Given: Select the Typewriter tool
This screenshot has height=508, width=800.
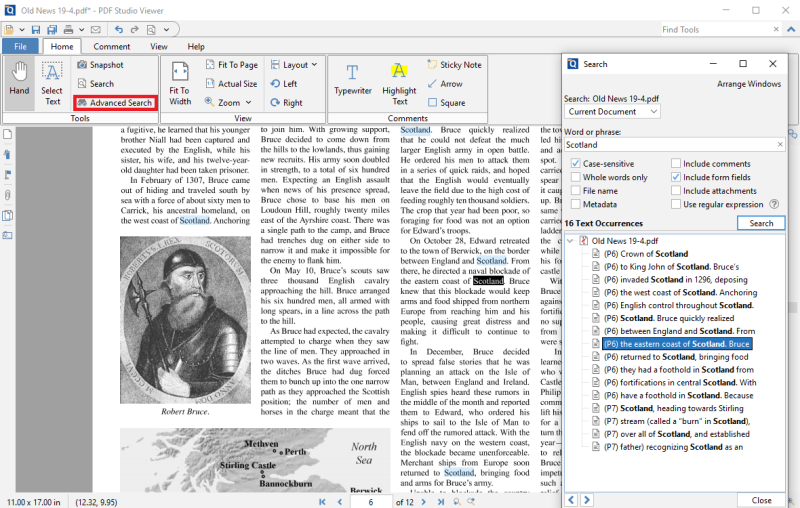Looking at the screenshot, I should [353, 81].
